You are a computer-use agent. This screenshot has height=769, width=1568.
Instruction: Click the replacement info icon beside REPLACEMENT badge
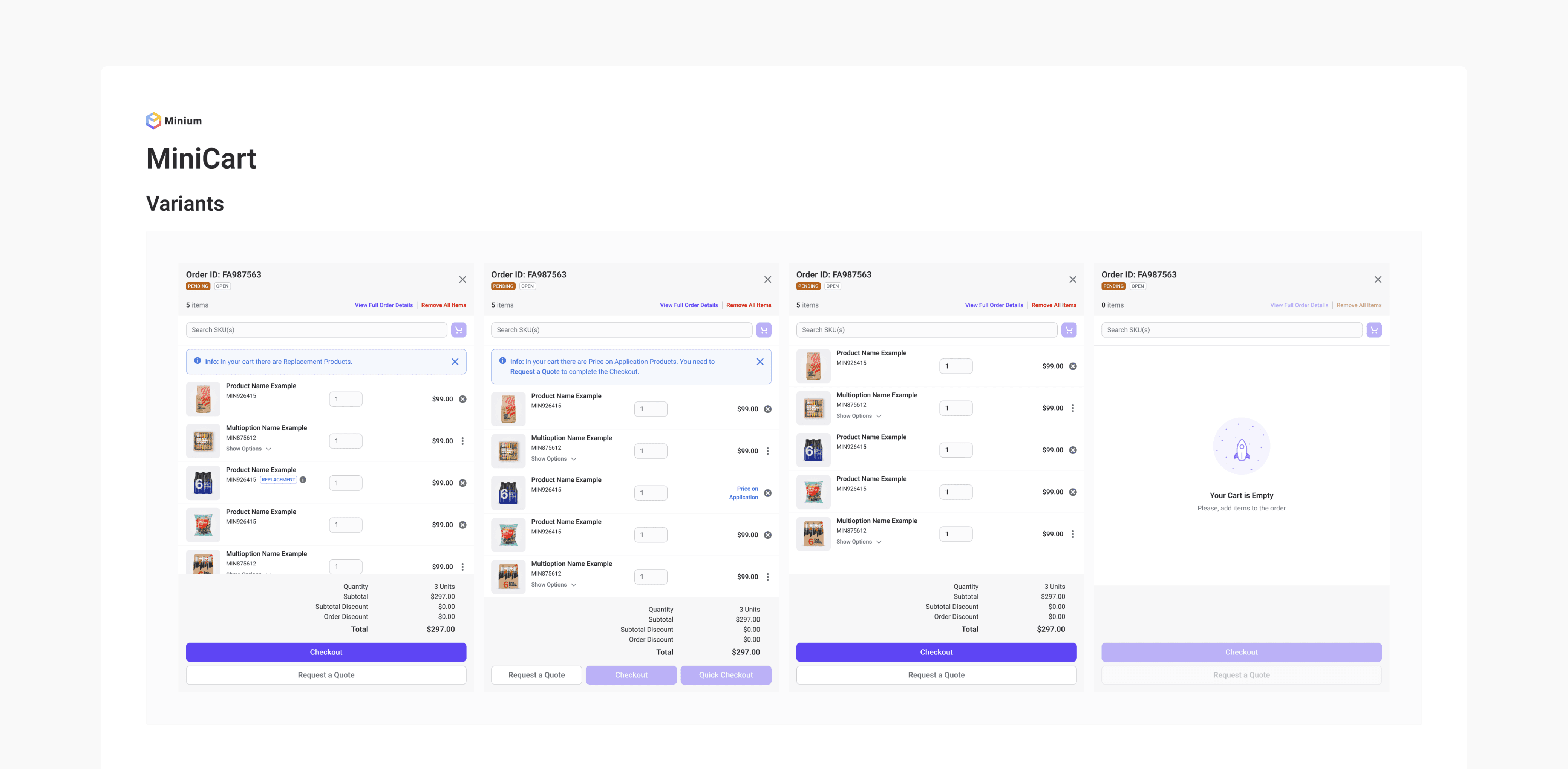click(303, 480)
